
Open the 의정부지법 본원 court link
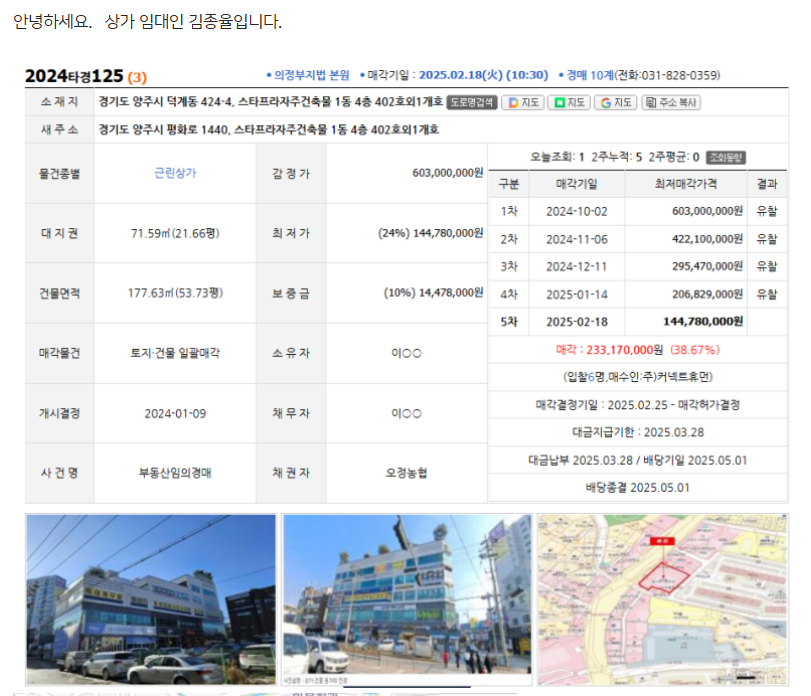(311, 75)
